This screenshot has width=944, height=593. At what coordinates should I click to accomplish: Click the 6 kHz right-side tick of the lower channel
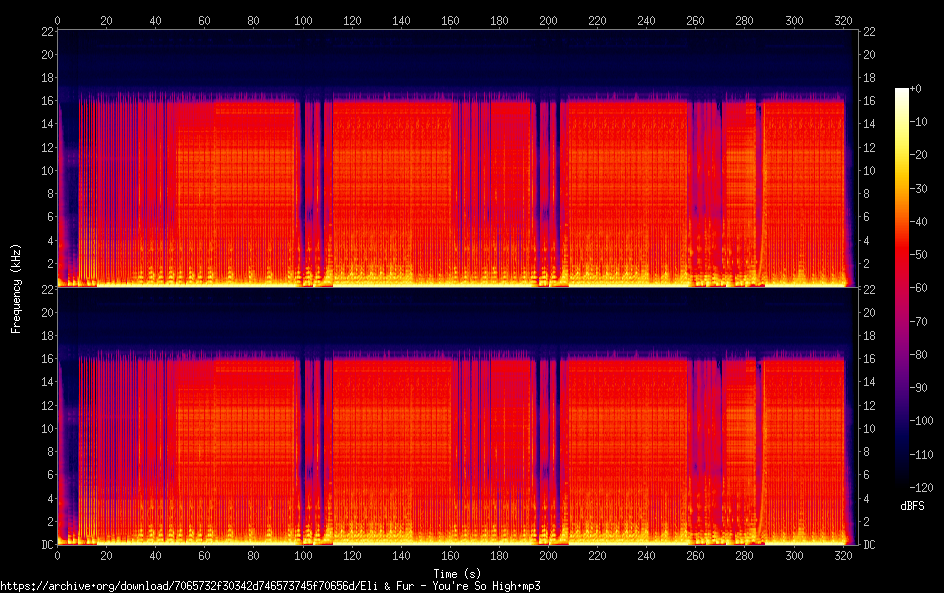(x=868, y=474)
